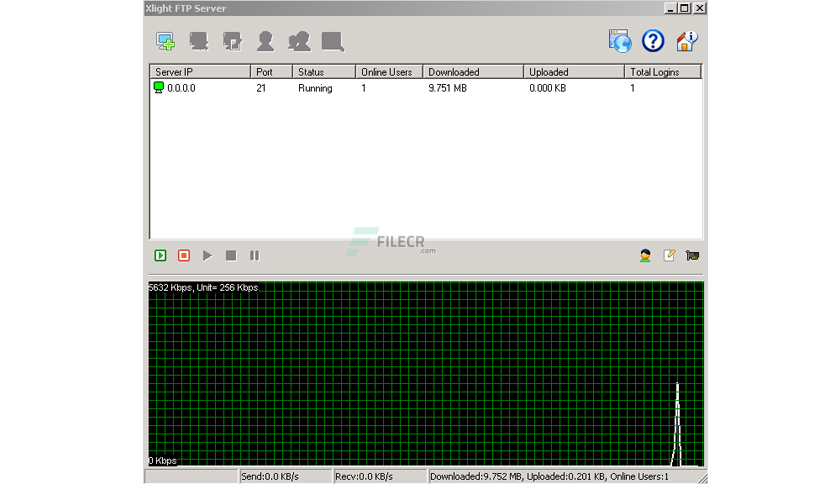The image size is (836, 484).
Task: Click the 9.751 MB downloaded cell
Action: click(x=447, y=88)
